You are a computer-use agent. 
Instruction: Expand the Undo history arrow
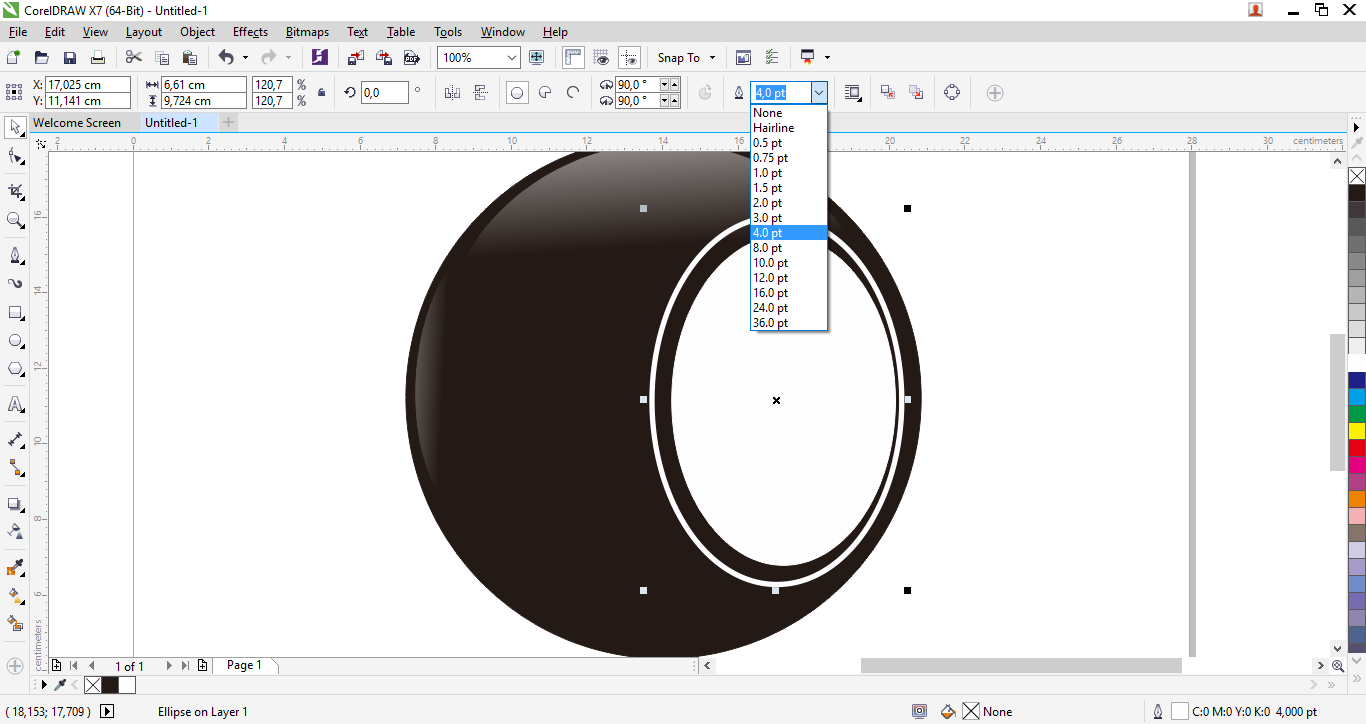coord(243,57)
